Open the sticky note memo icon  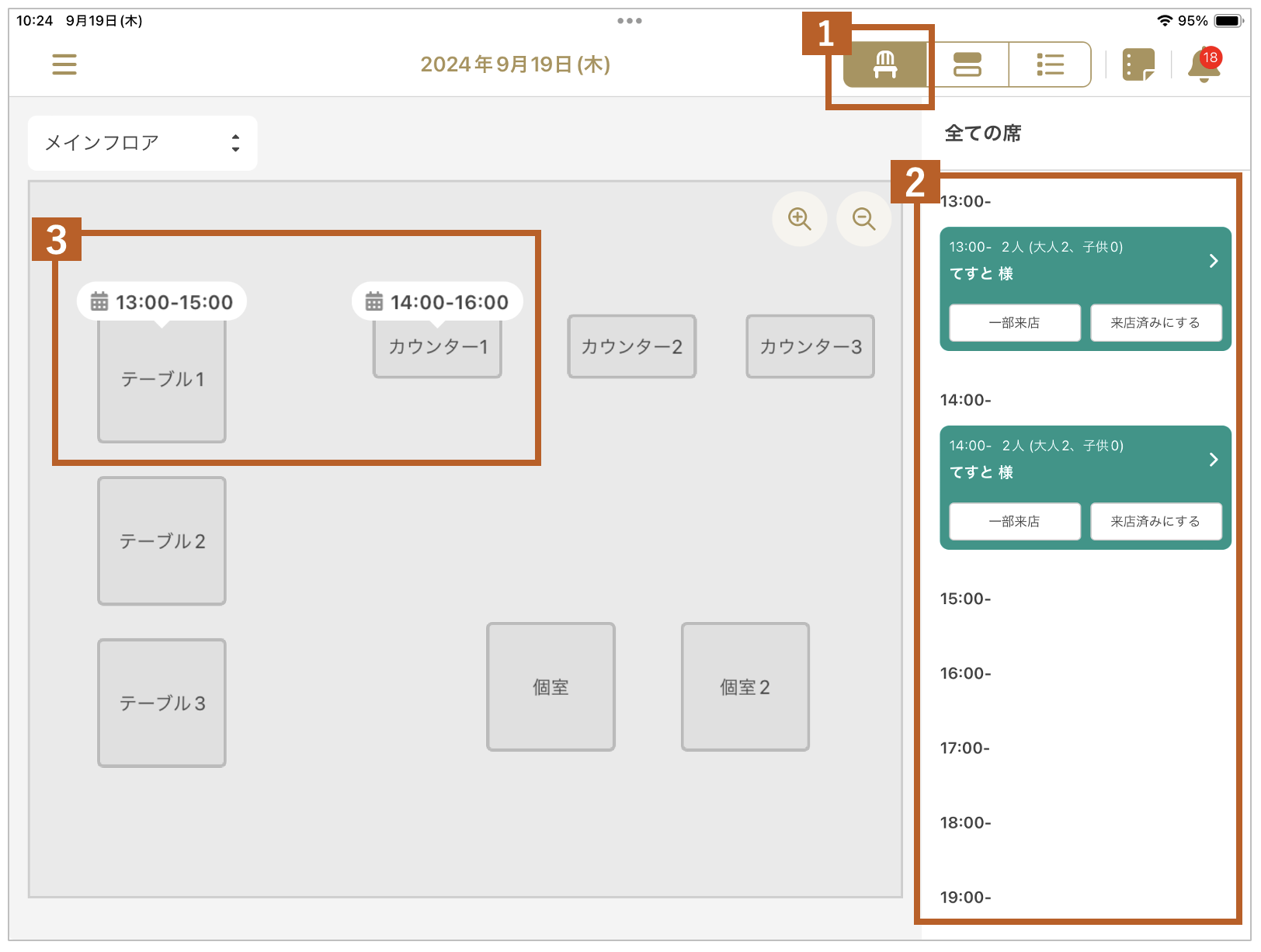click(x=1138, y=64)
